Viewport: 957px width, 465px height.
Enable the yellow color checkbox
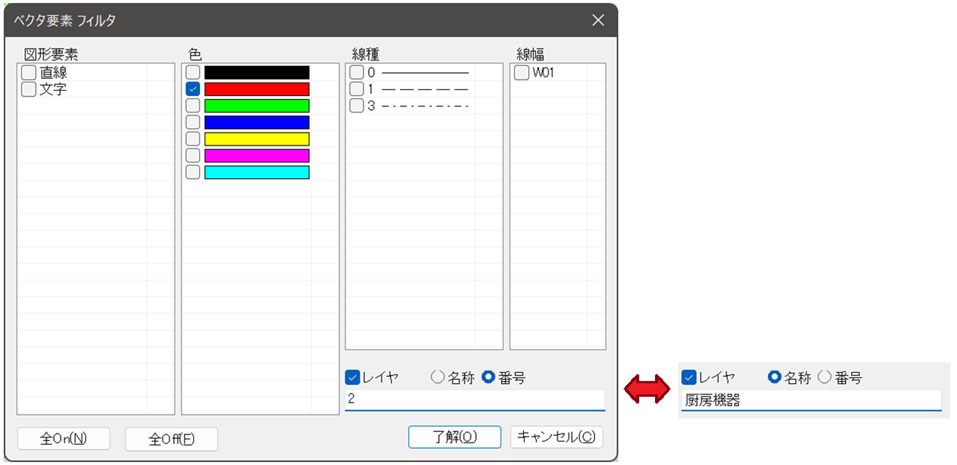point(193,139)
